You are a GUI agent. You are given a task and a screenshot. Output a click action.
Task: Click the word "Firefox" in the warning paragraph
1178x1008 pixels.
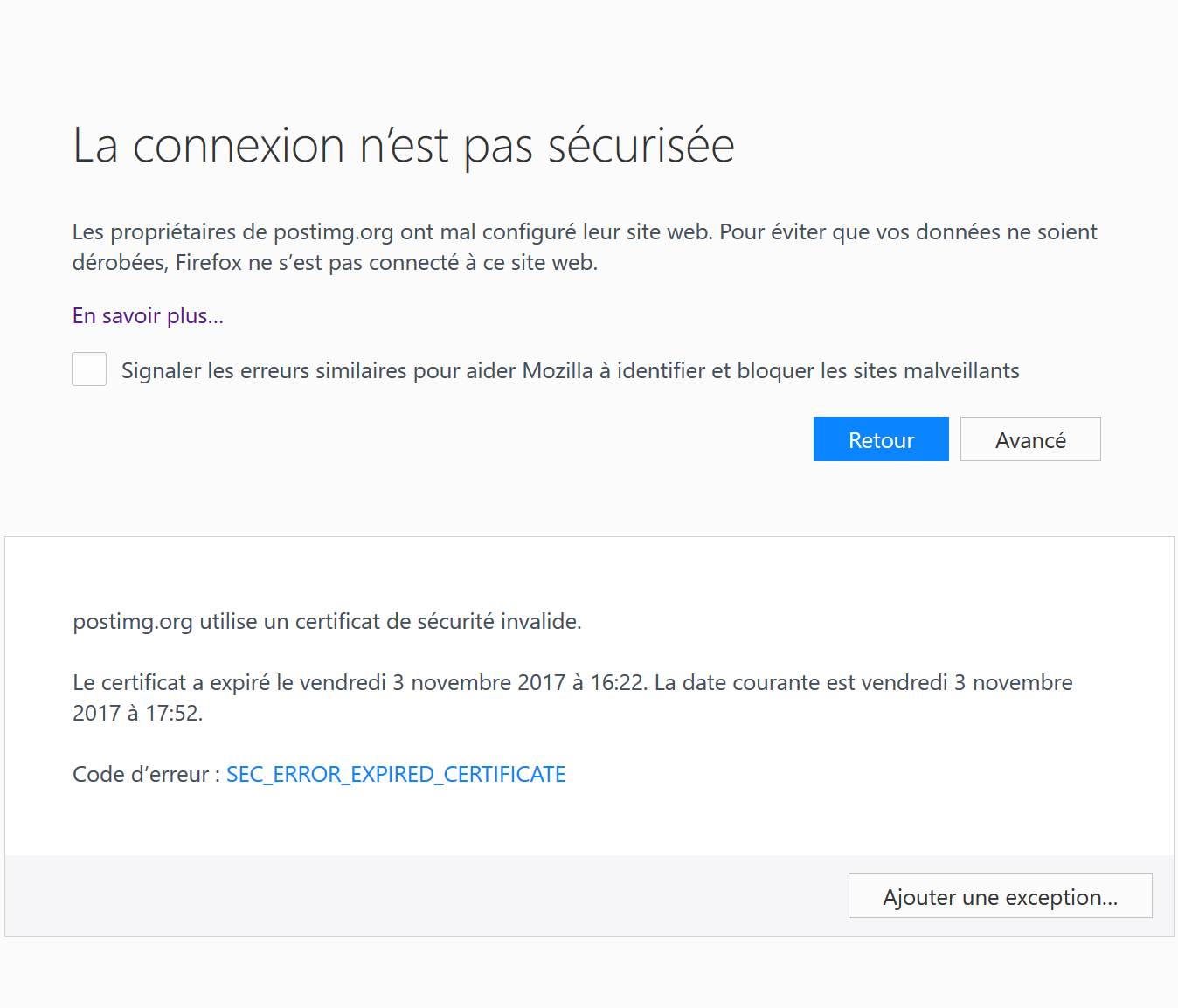pyautogui.click(x=208, y=263)
